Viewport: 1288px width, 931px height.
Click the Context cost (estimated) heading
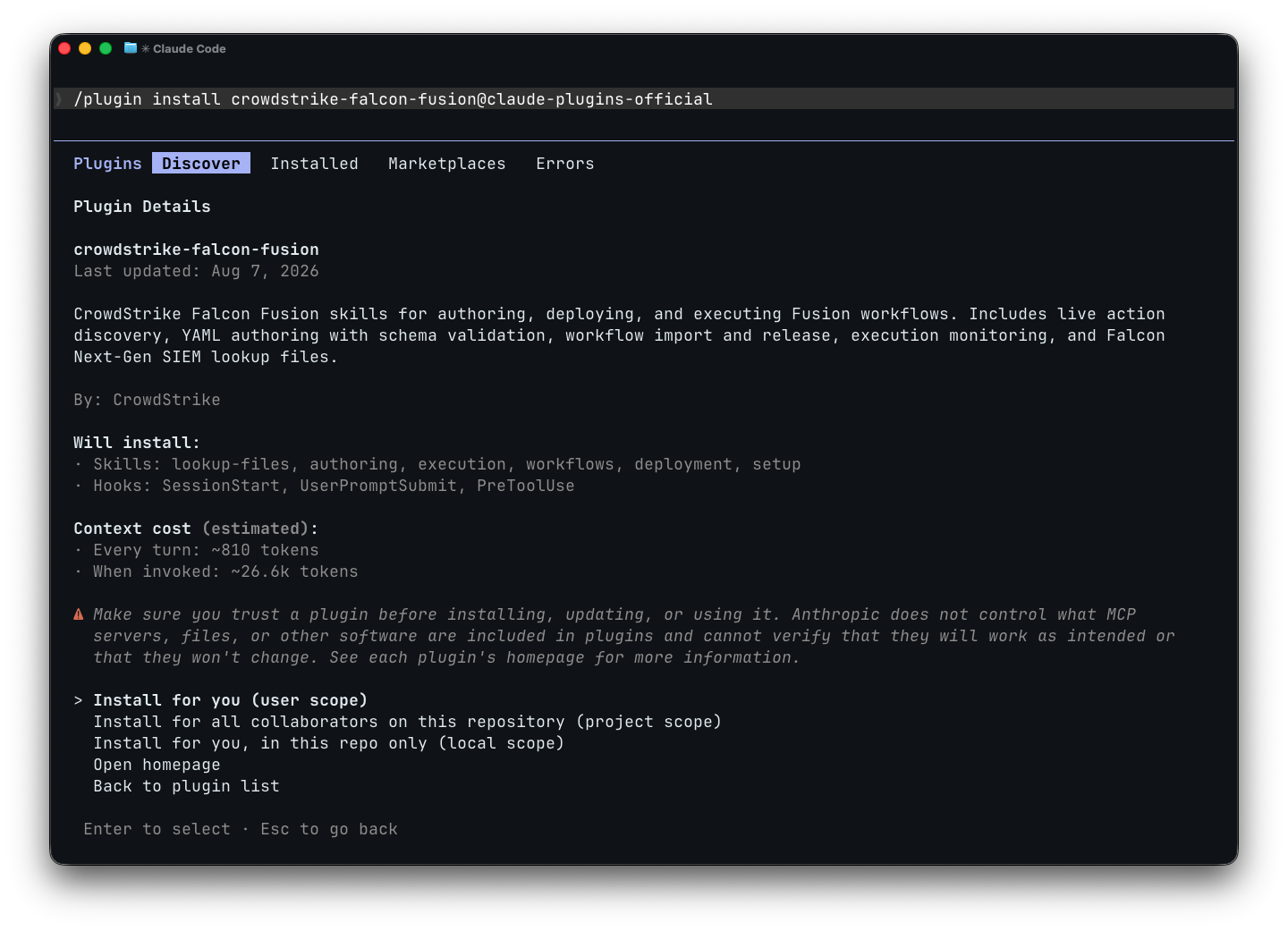(x=196, y=529)
